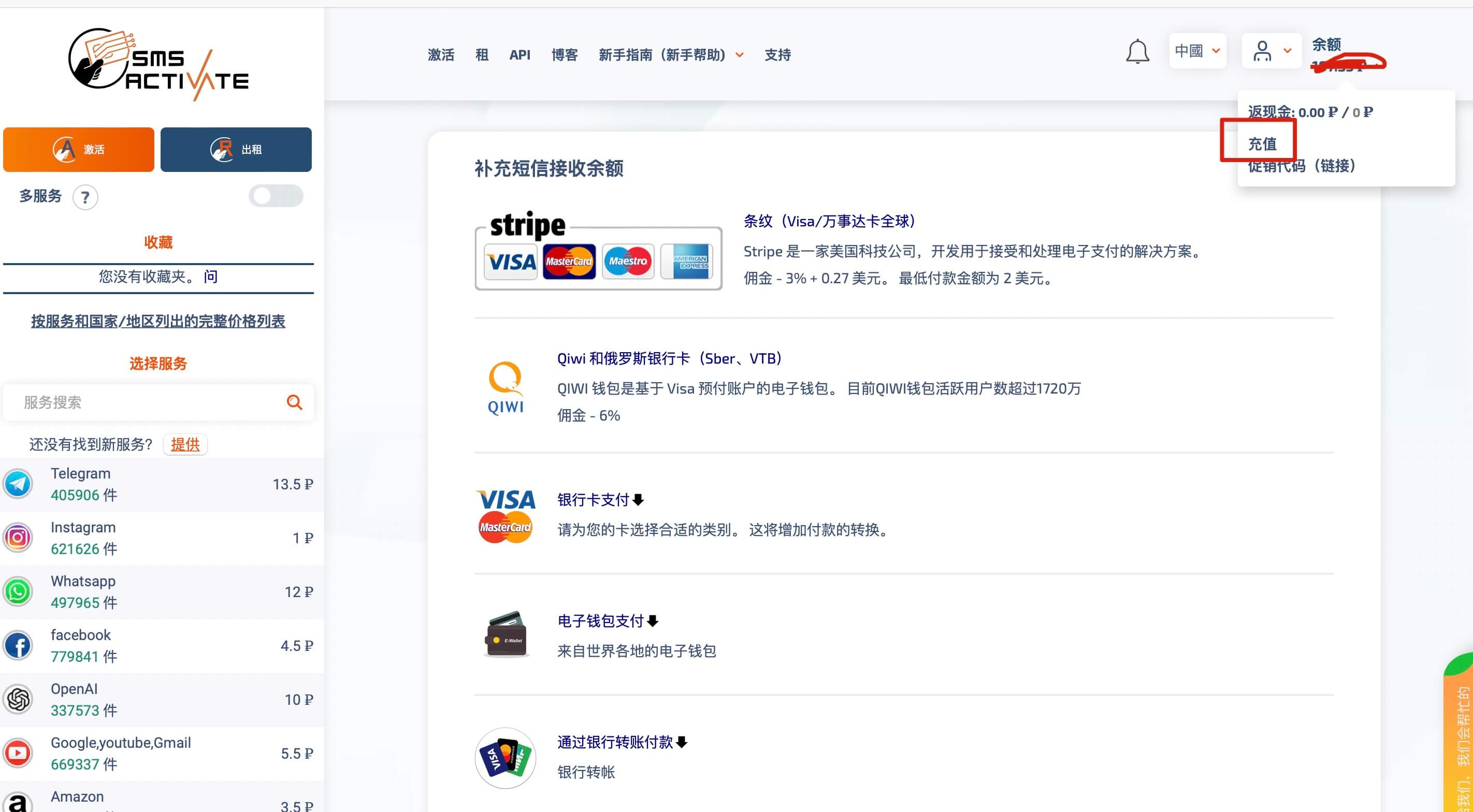The width and height of the screenshot is (1473, 812).
Task: Click the orange 激活 sidebar button
Action: [x=79, y=149]
